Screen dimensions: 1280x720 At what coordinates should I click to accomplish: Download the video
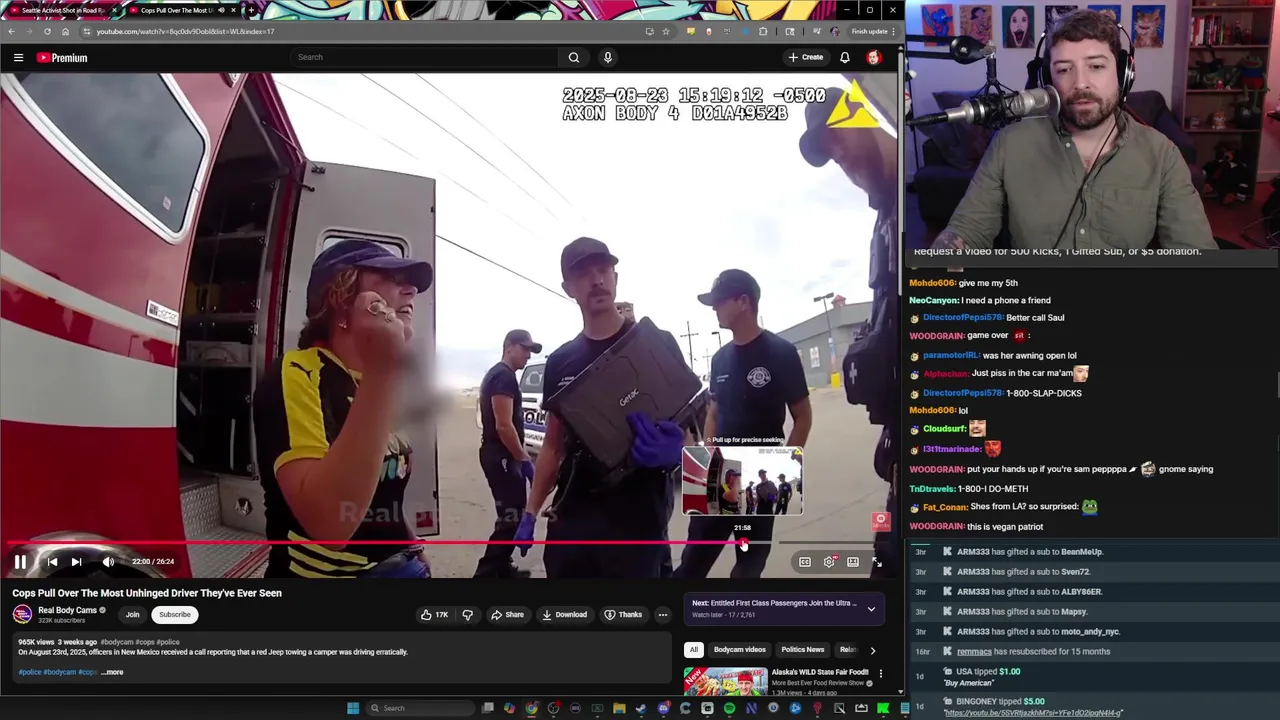[x=565, y=615]
